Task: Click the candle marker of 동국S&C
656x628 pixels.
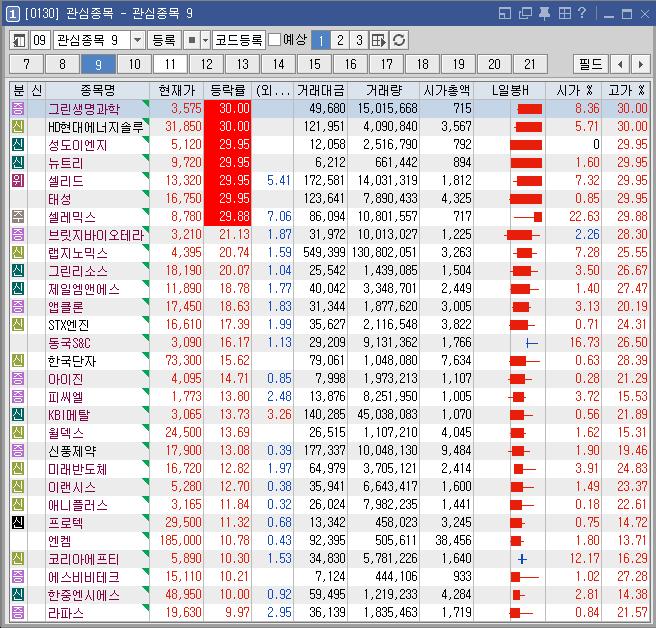Action: tap(531, 343)
